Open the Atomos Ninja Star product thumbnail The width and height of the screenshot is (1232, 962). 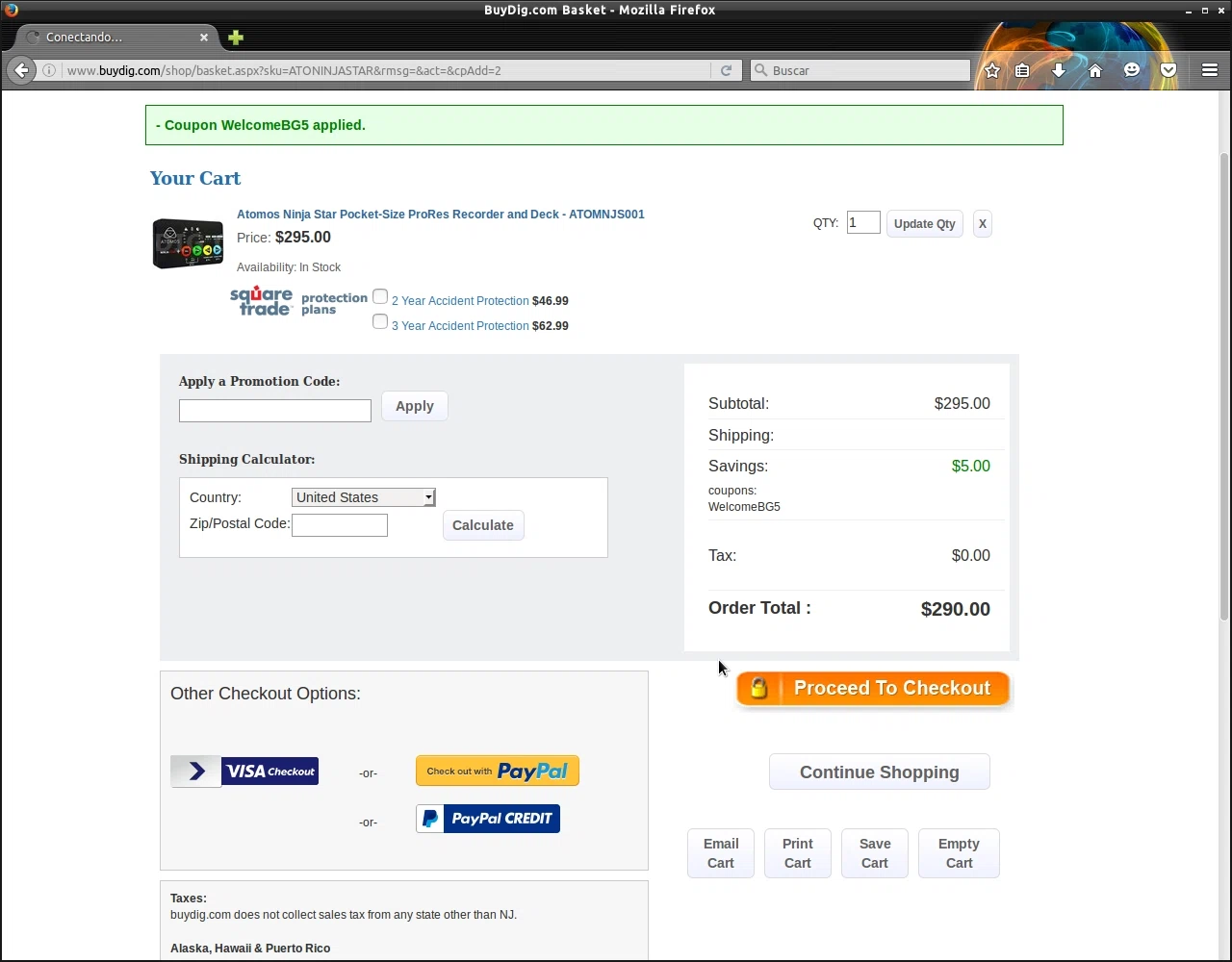[x=188, y=243]
